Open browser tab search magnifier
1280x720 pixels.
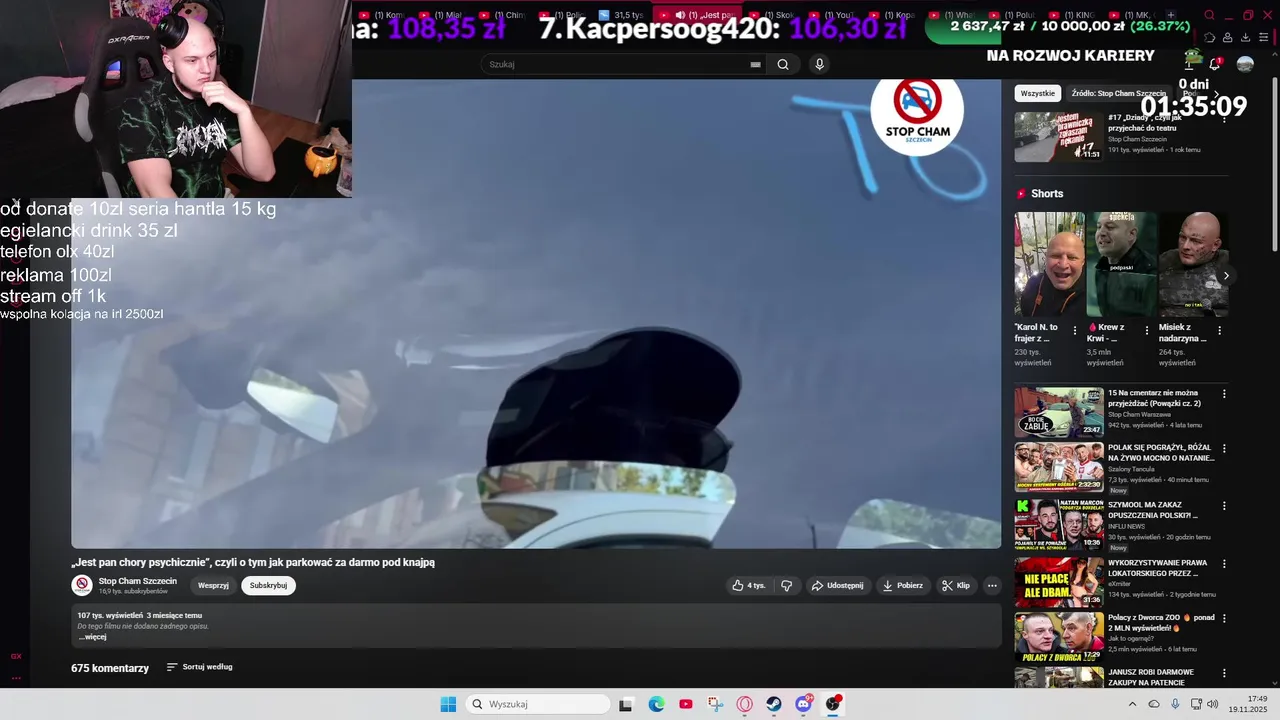[x=1209, y=15]
